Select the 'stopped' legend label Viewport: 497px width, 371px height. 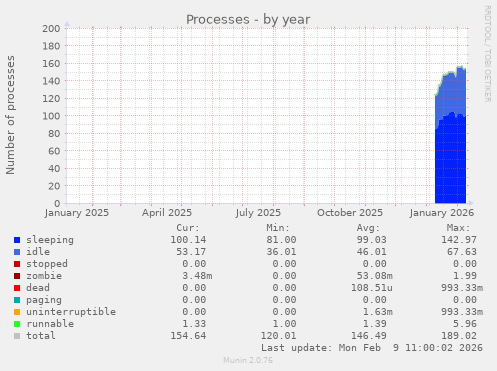pyautogui.click(x=47, y=264)
